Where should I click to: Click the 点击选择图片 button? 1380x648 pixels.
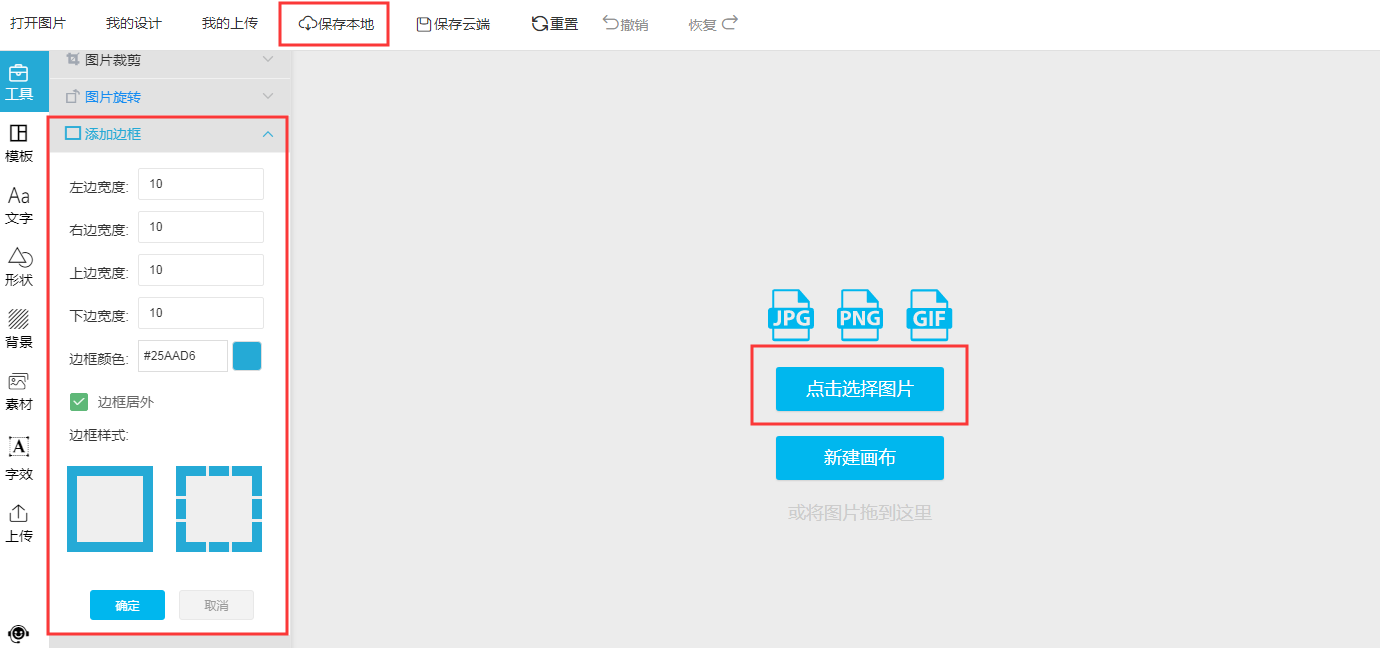860,389
